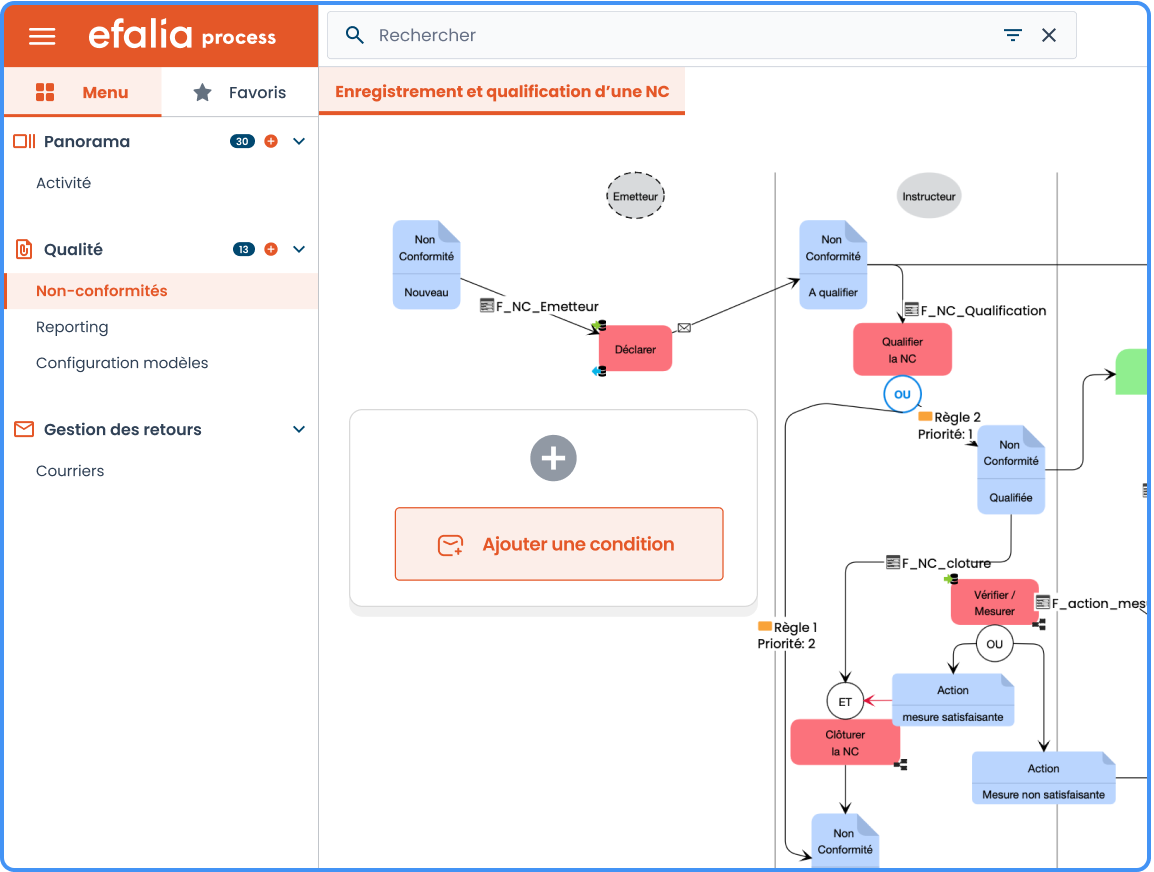Click the Panorama 30 count badge
1154x872 pixels.
[242, 141]
